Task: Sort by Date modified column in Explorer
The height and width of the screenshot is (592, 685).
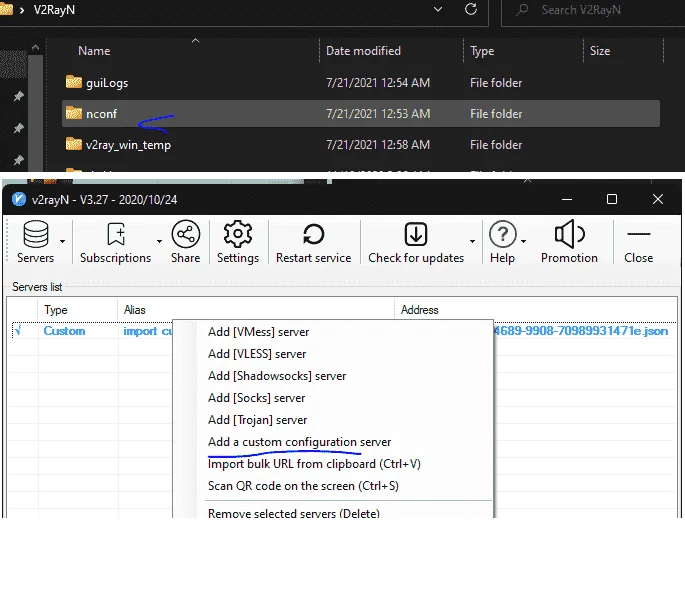Action: coord(363,51)
